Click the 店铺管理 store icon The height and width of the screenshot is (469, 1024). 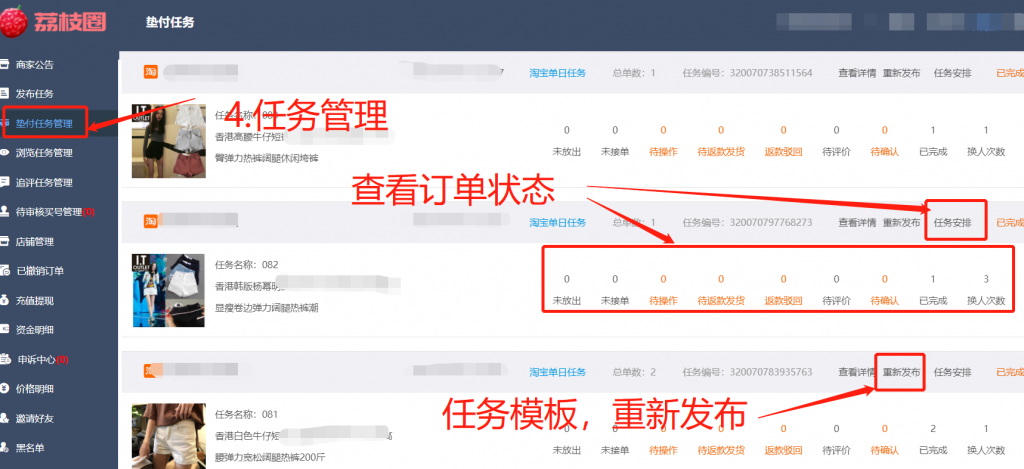click(x=4, y=241)
